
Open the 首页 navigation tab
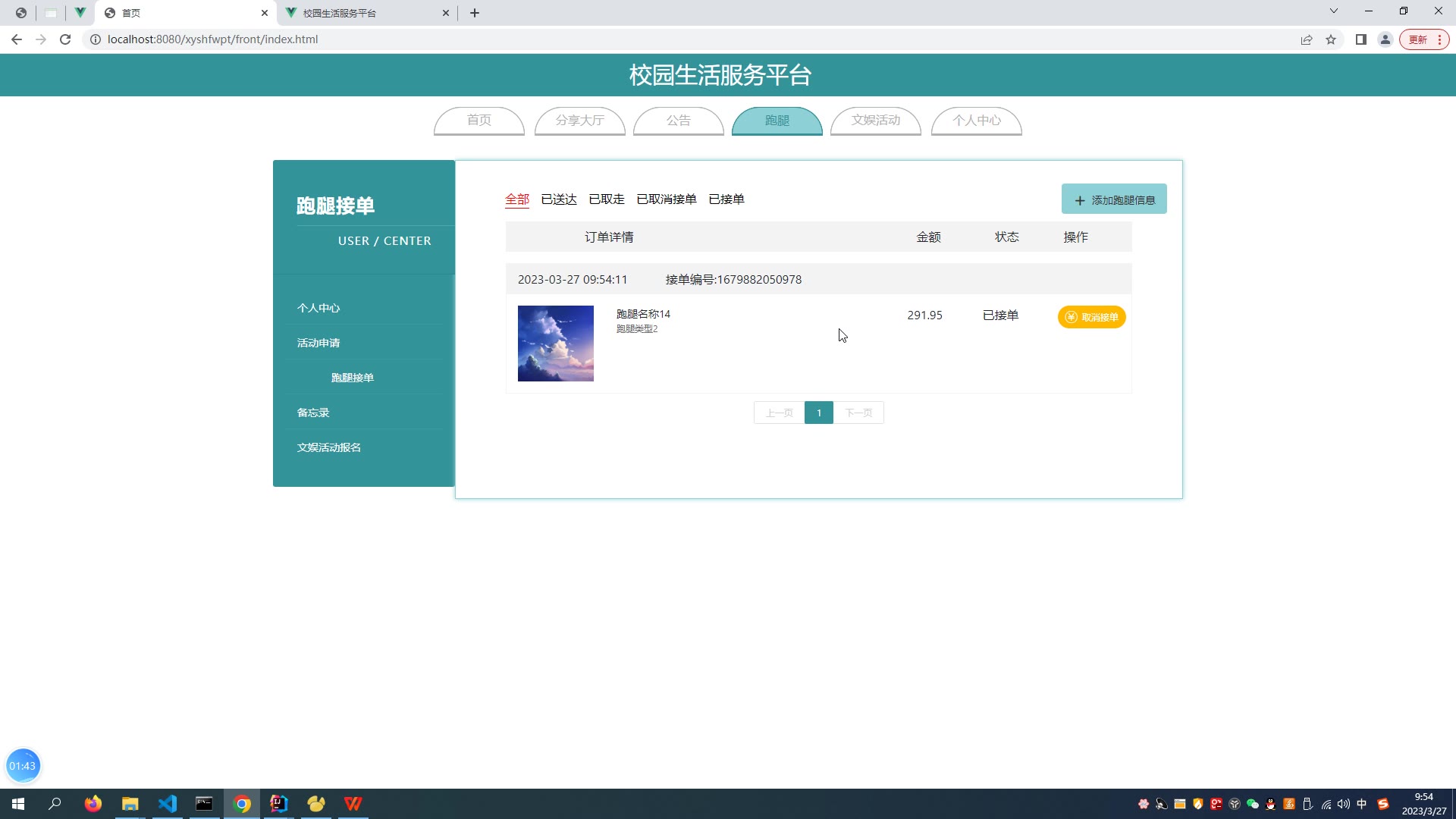pos(479,121)
